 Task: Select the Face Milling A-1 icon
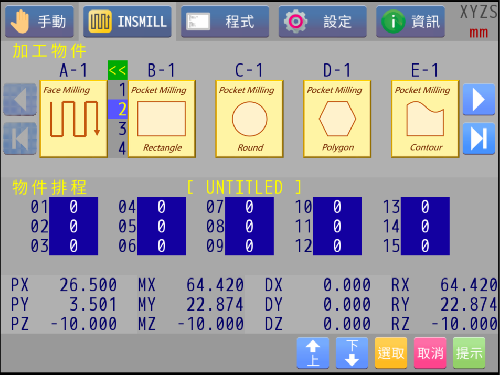click(x=73, y=118)
